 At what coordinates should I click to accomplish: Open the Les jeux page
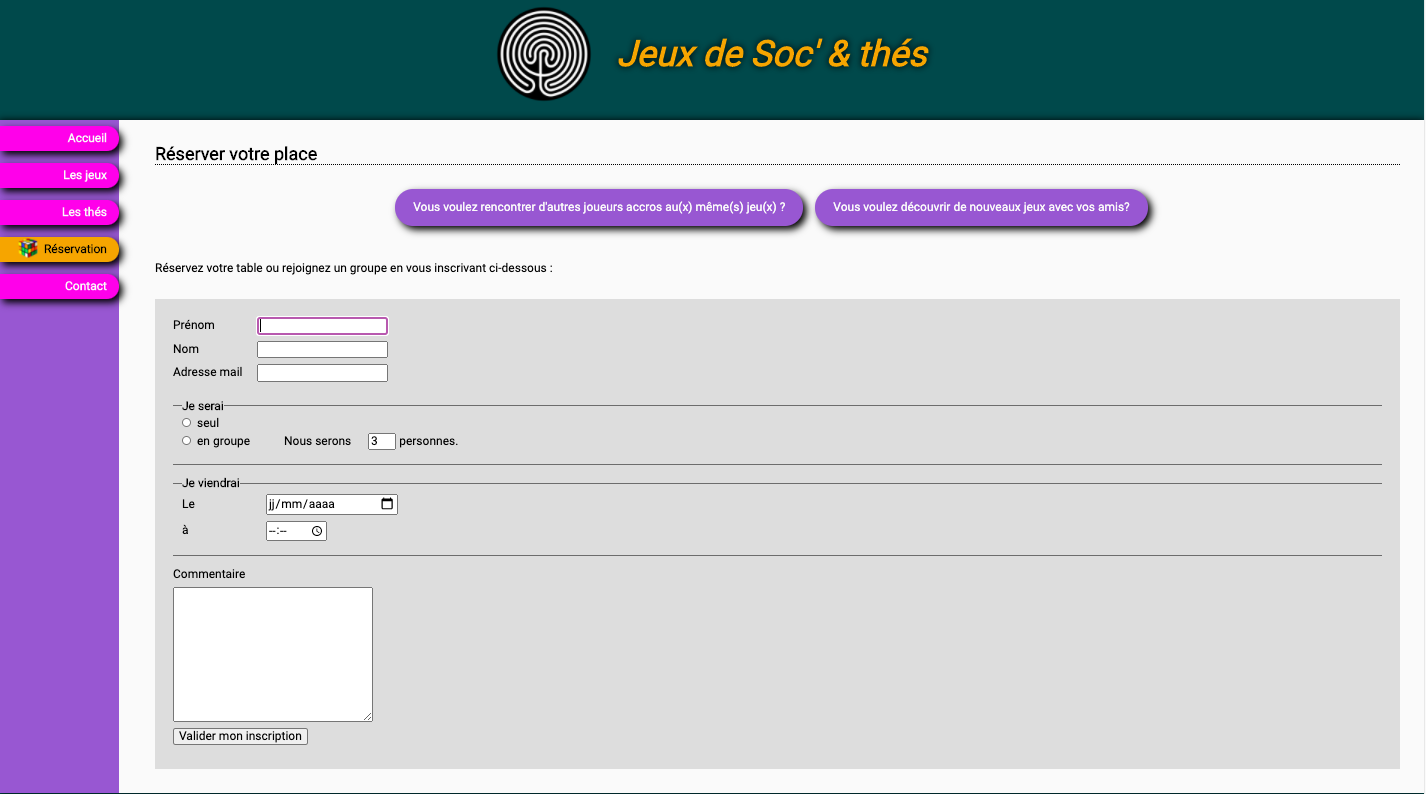[60, 175]
